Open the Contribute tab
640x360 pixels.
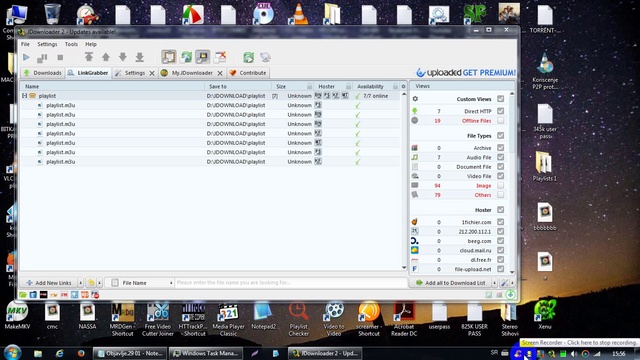click(x=248, y=73)
